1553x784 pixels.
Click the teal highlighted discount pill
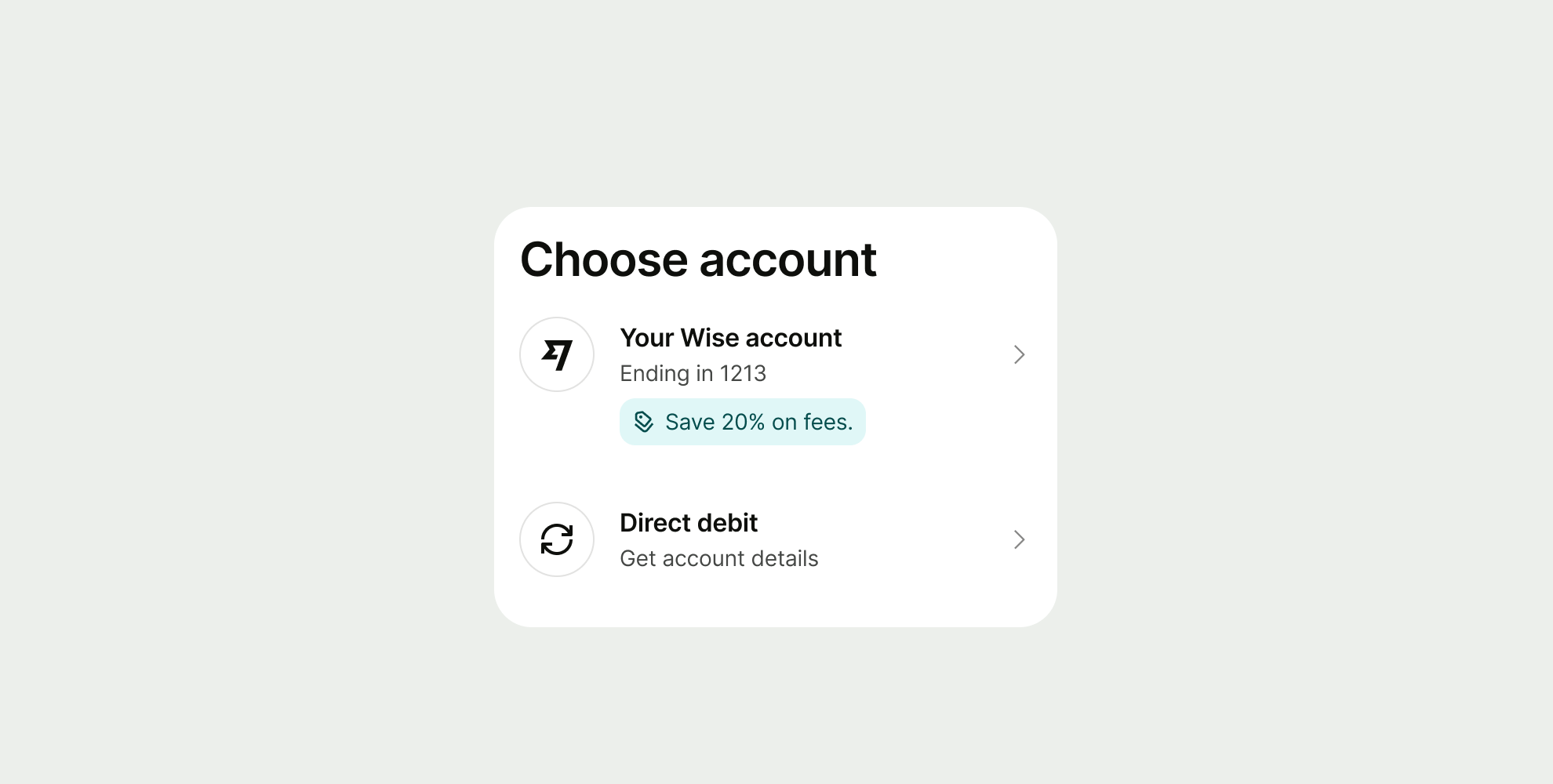click(x=742, y=422)
